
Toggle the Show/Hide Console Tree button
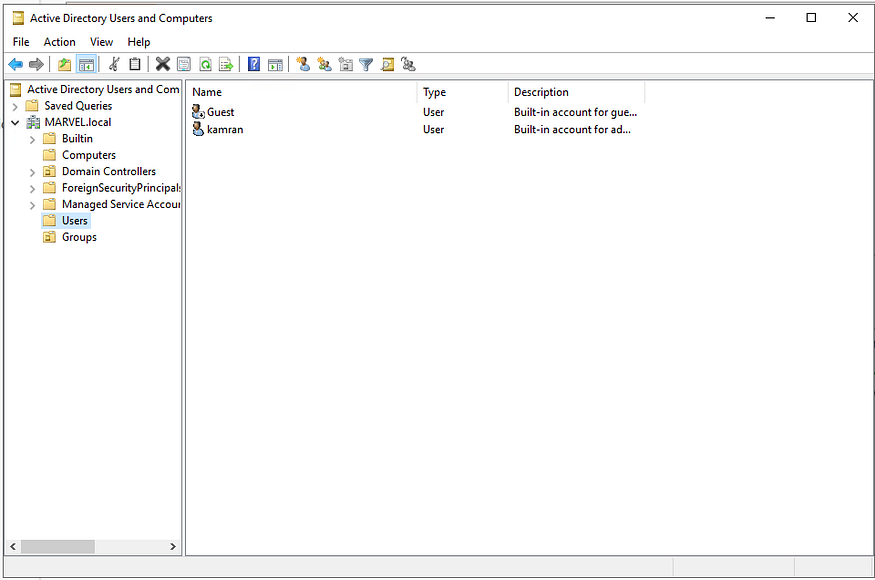[85, 64]
